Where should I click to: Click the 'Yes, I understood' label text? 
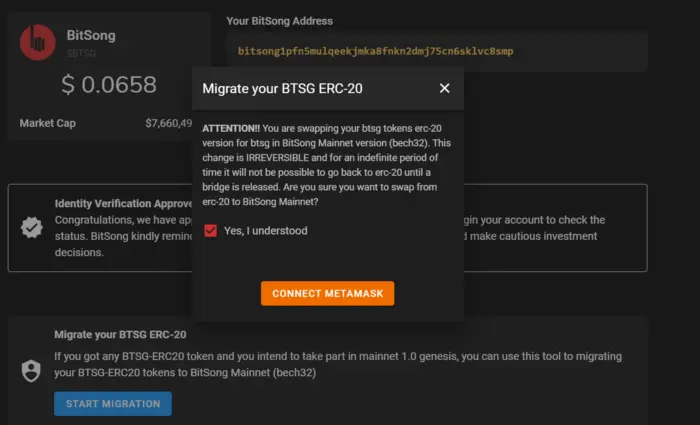[266, 231]
